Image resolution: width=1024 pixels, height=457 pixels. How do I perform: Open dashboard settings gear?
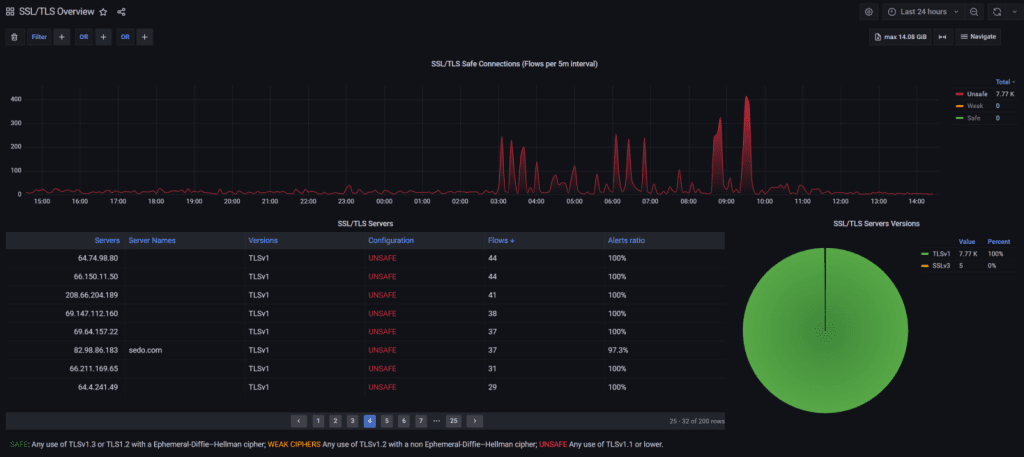coord(868,12)
